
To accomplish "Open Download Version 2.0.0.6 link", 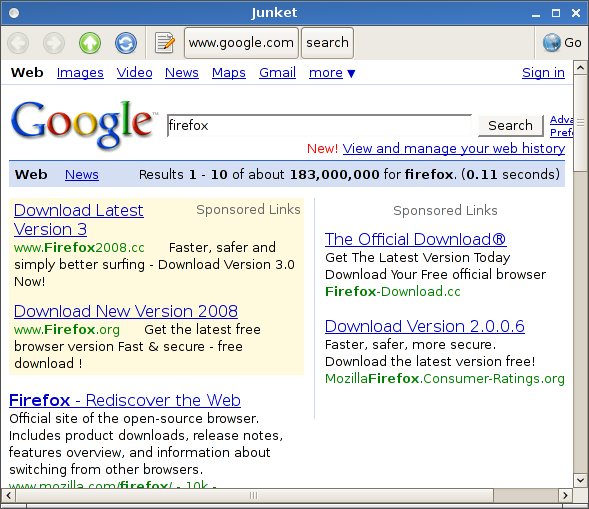I will pos(425,326).
